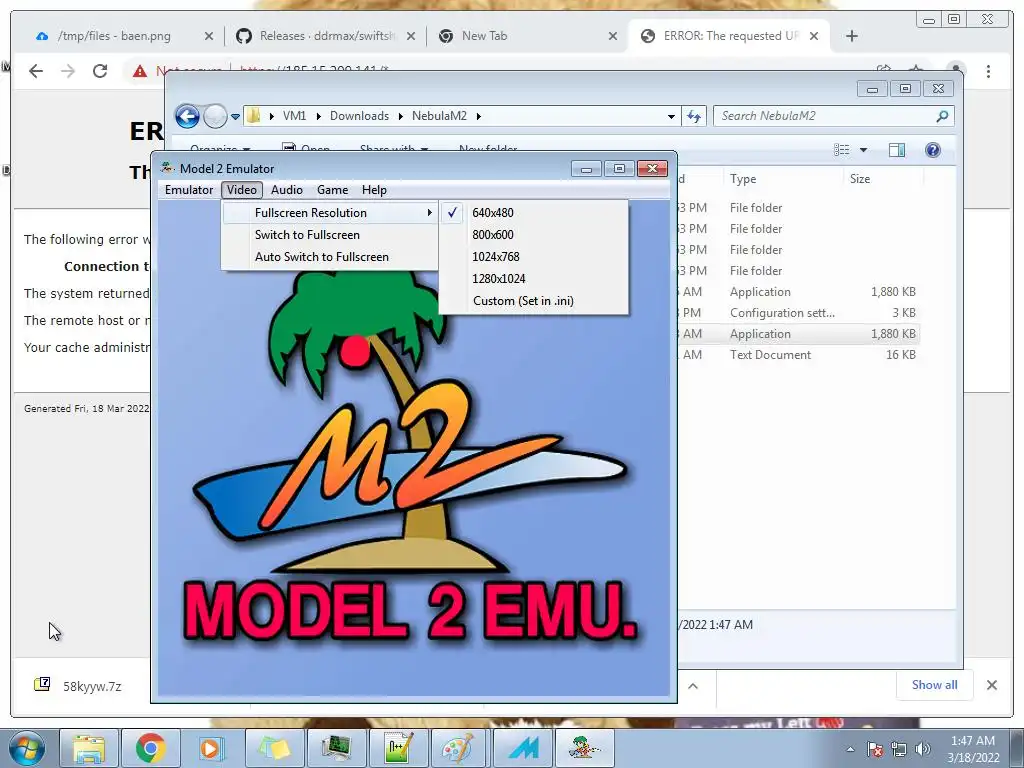Open the Emulator menu in Model 2 Emulator
Viewport: 1024px width, 768px height.
189,190
